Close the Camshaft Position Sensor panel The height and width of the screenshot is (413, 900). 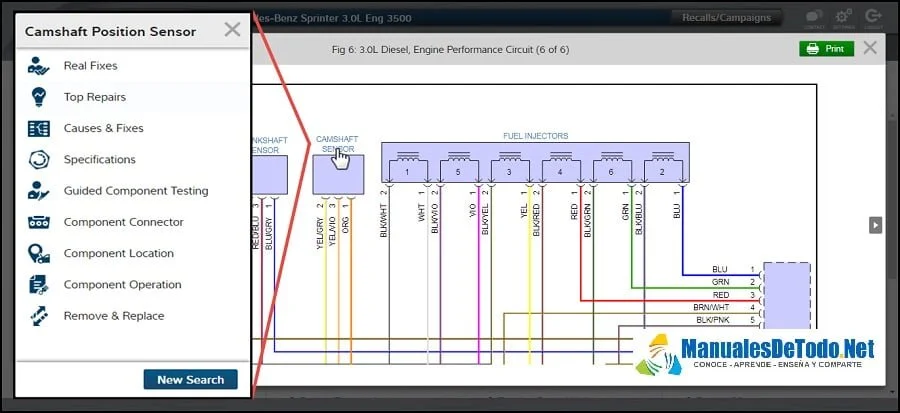point(232,30)
